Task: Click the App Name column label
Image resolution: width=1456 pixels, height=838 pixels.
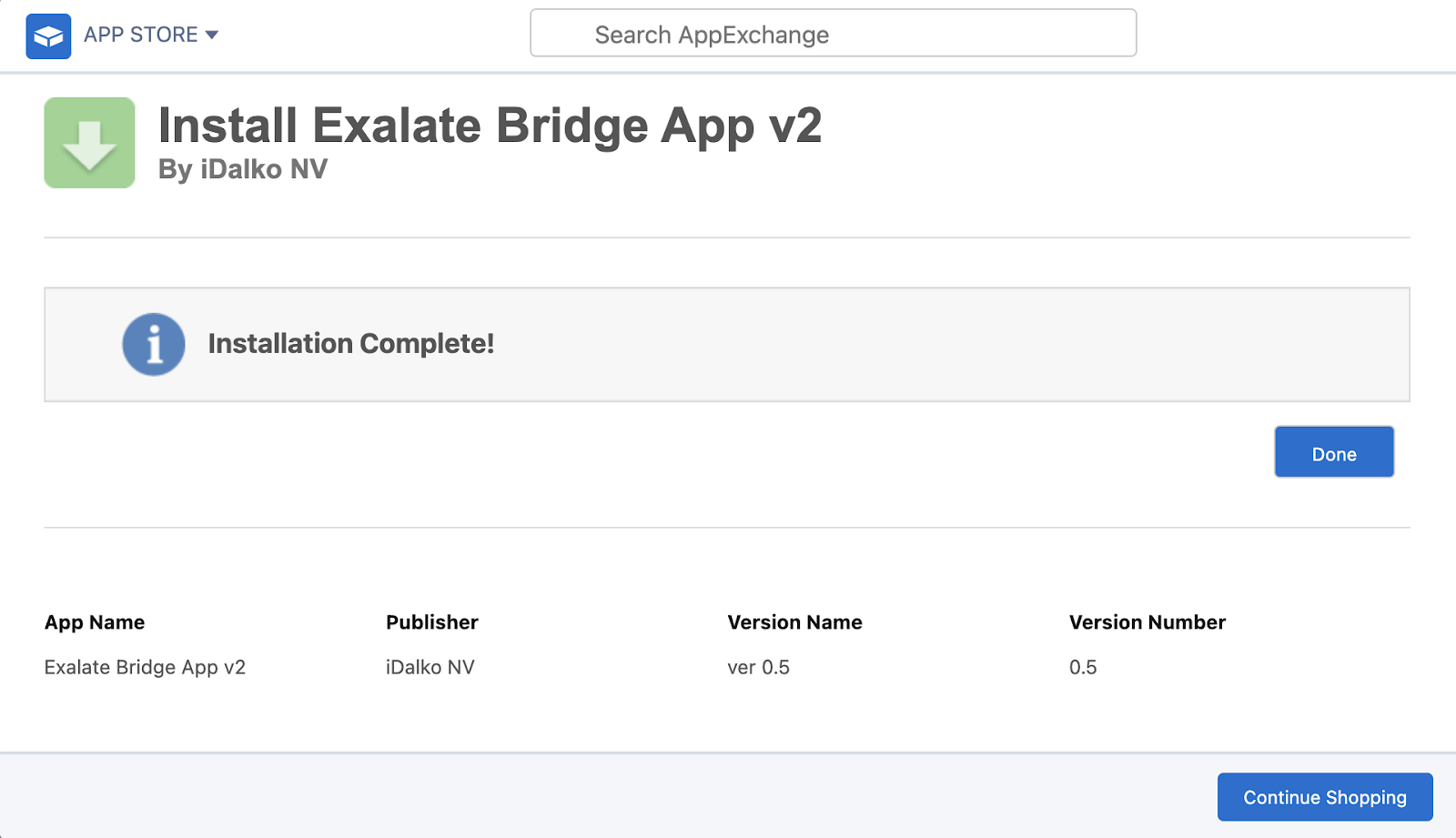Action: [x=95, y=622]
